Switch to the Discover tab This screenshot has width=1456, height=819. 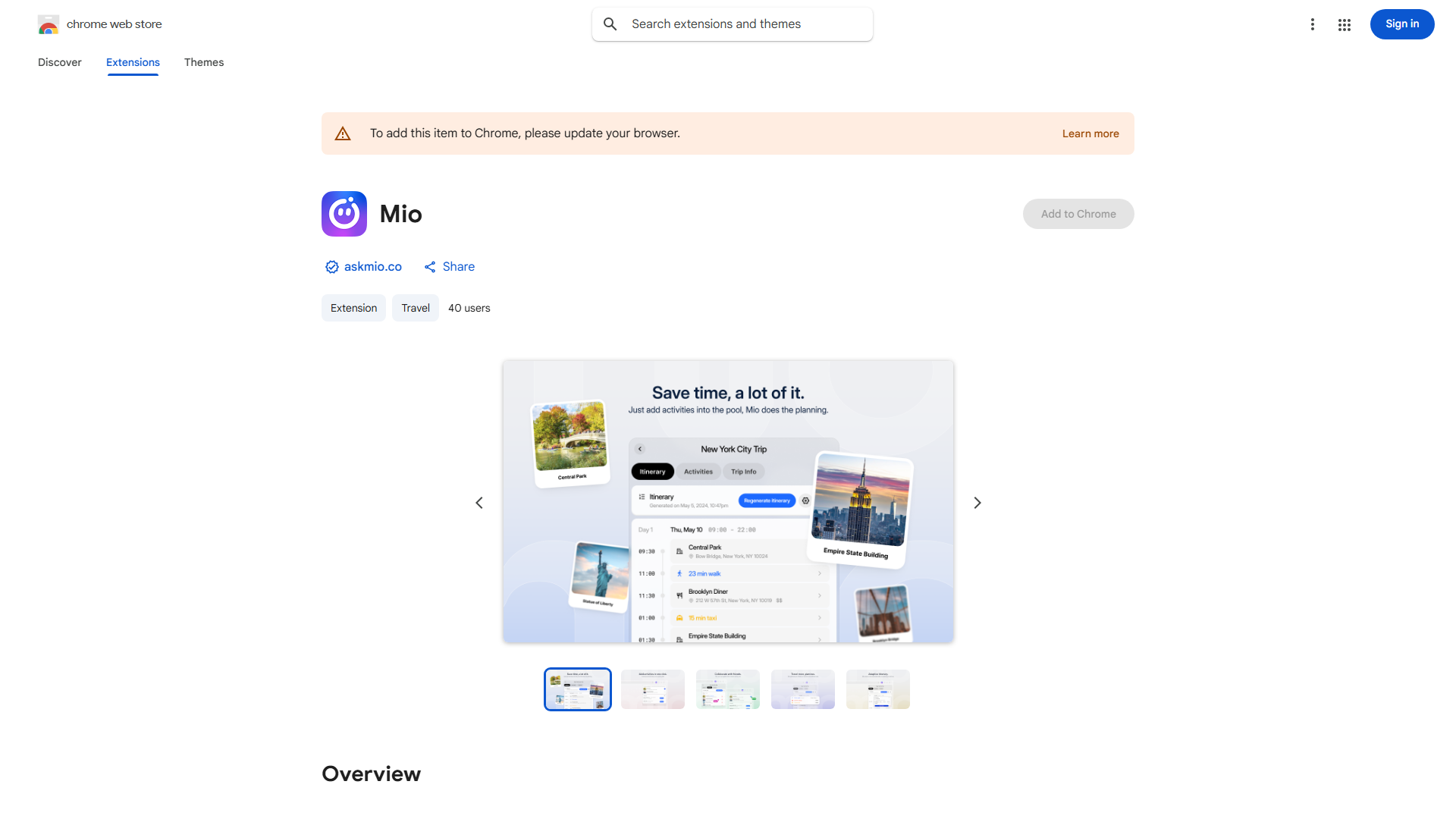(60, 62)
